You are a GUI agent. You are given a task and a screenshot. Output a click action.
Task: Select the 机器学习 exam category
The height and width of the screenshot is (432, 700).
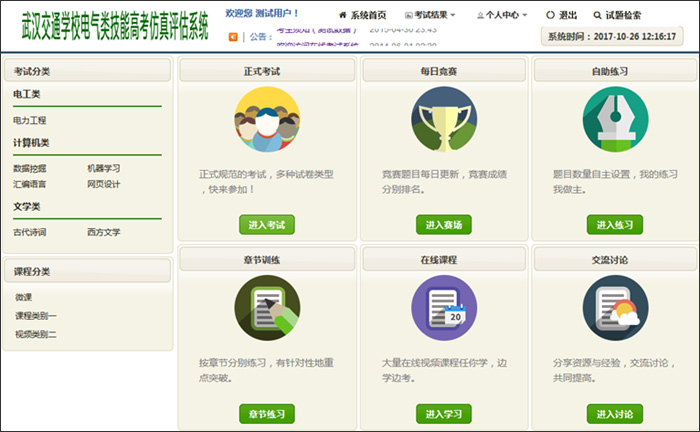click(x=104, y=168)
